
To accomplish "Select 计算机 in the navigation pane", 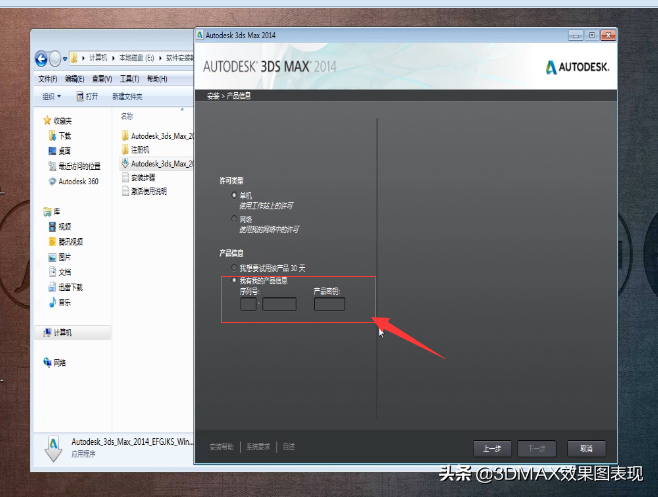I will click(72, 332).
